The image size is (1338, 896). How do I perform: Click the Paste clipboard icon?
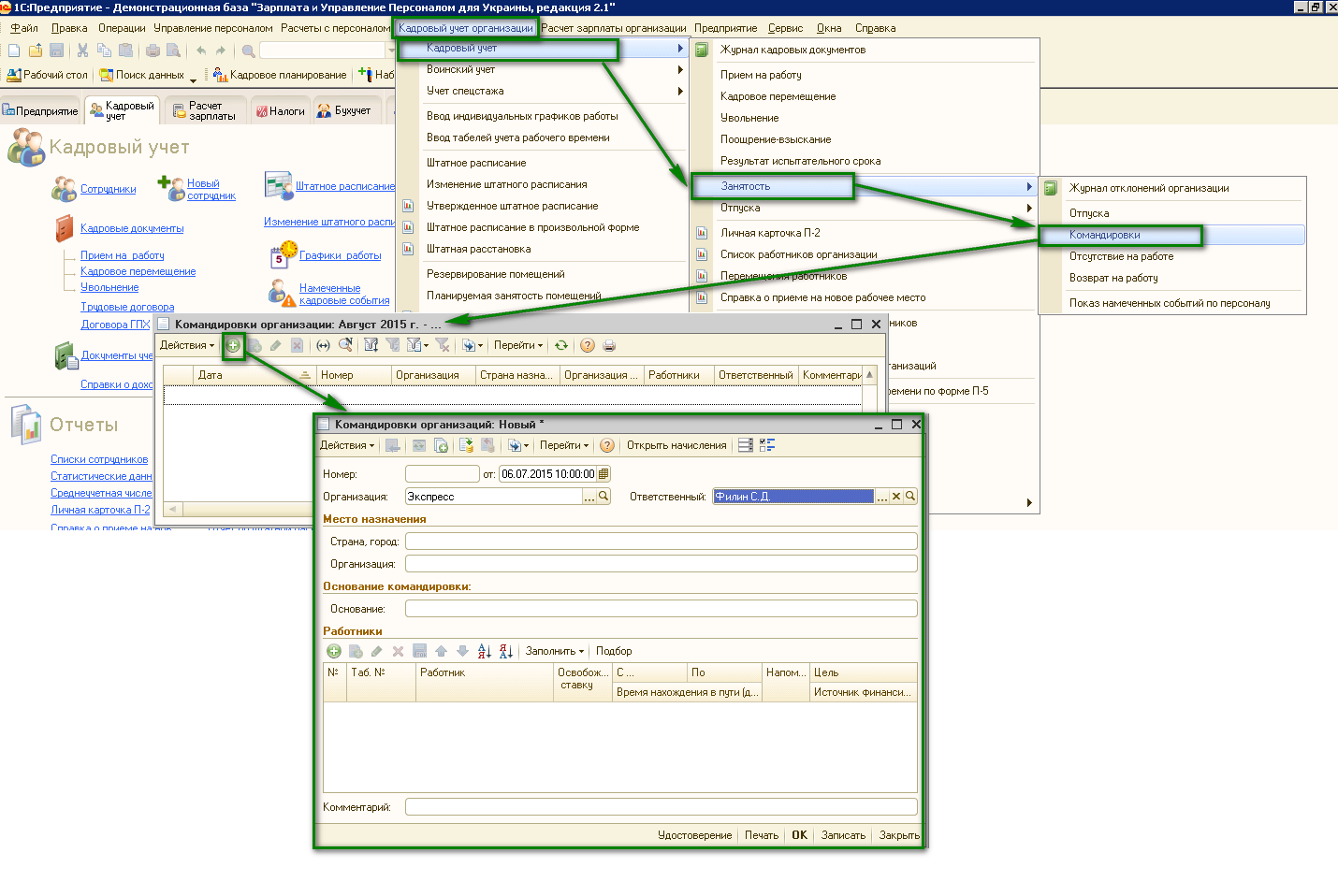click(125, 51)
